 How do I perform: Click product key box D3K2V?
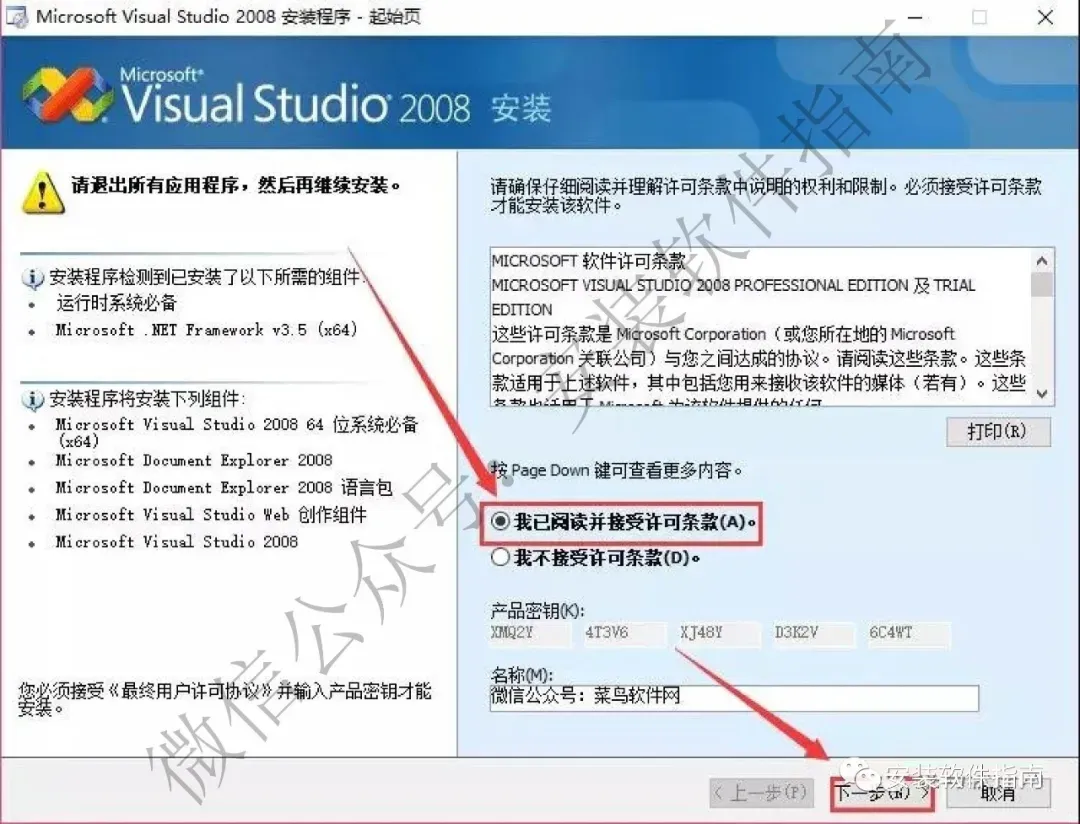814,633
